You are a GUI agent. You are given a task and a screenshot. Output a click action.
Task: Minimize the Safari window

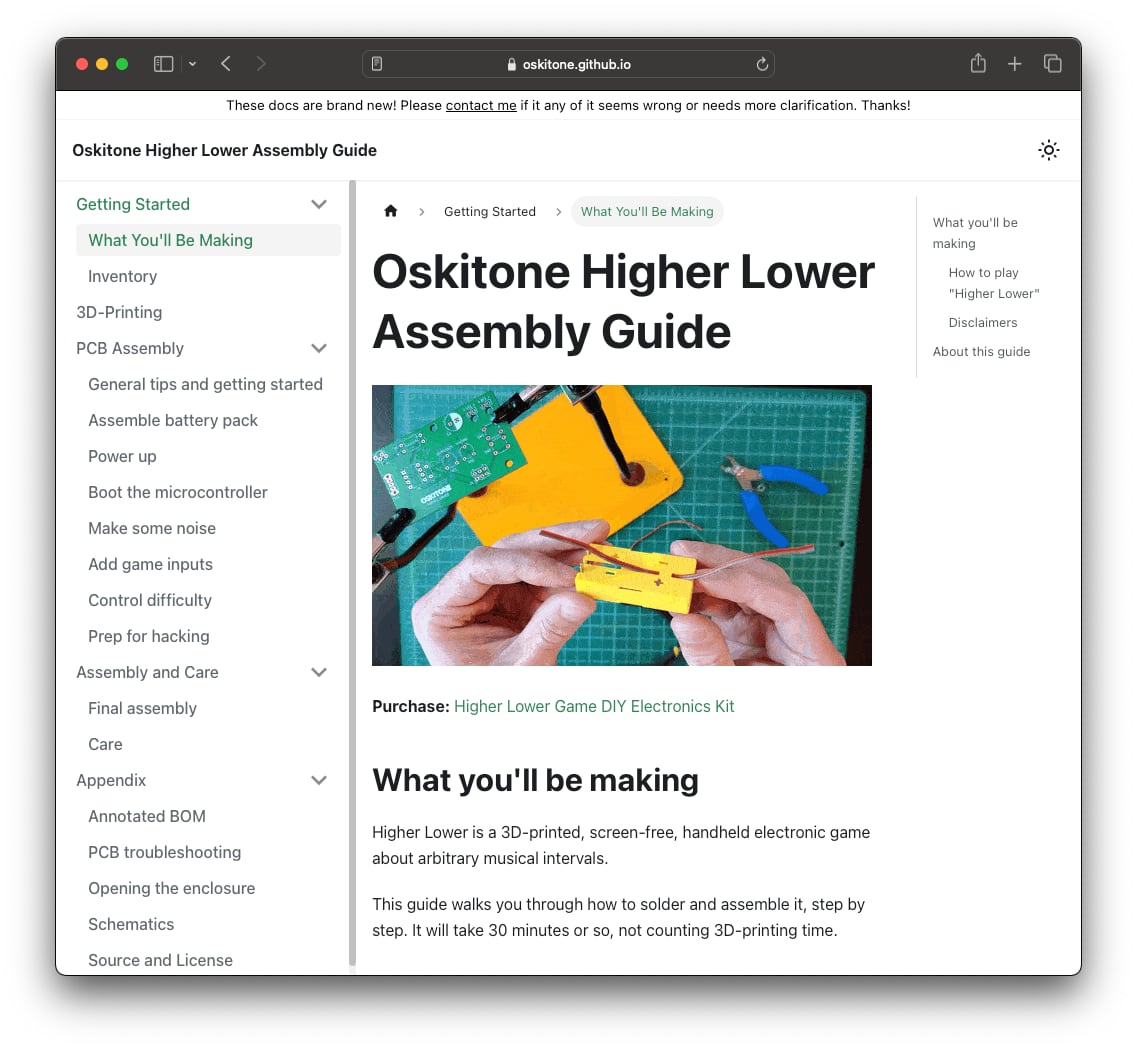point(102,65)
